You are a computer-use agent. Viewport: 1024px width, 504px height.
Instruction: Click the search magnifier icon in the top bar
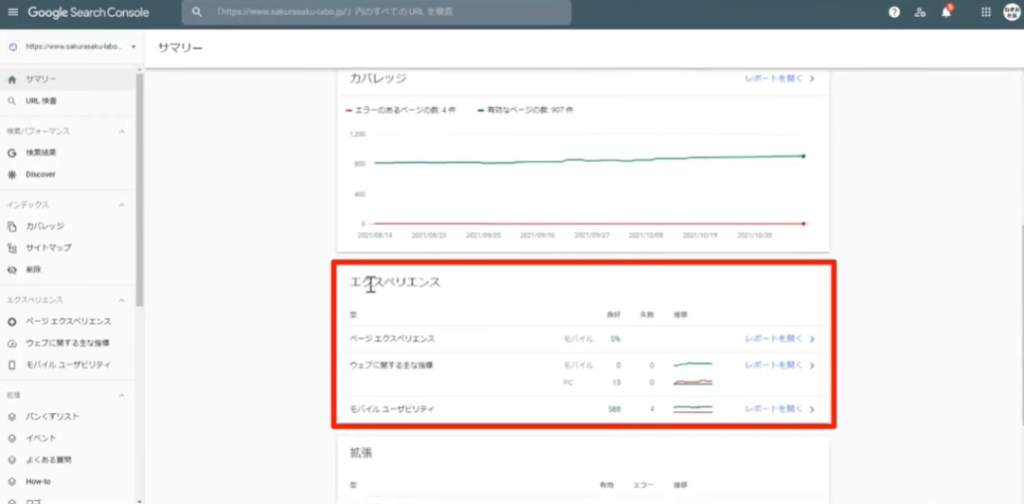(x=197, y=12)
